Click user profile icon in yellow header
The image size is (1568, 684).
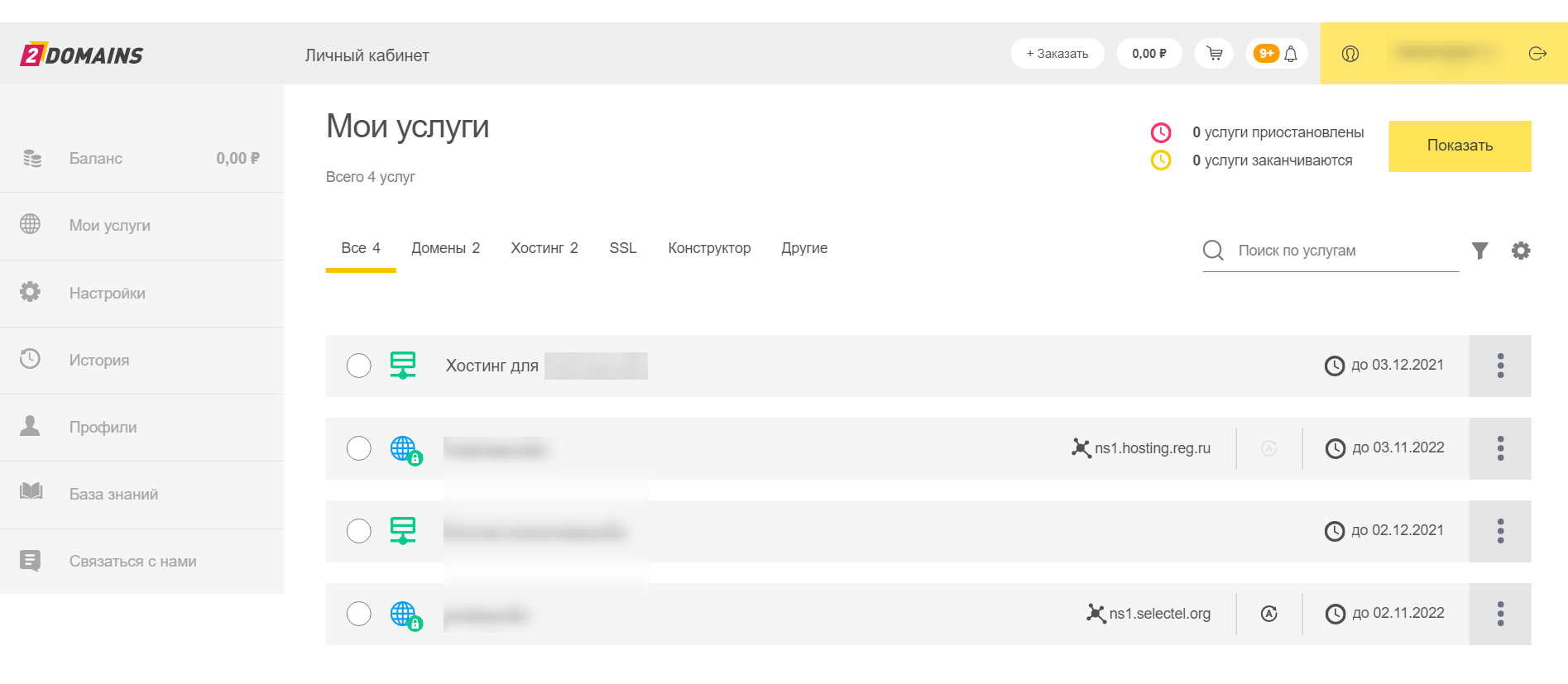point(1350,54)
